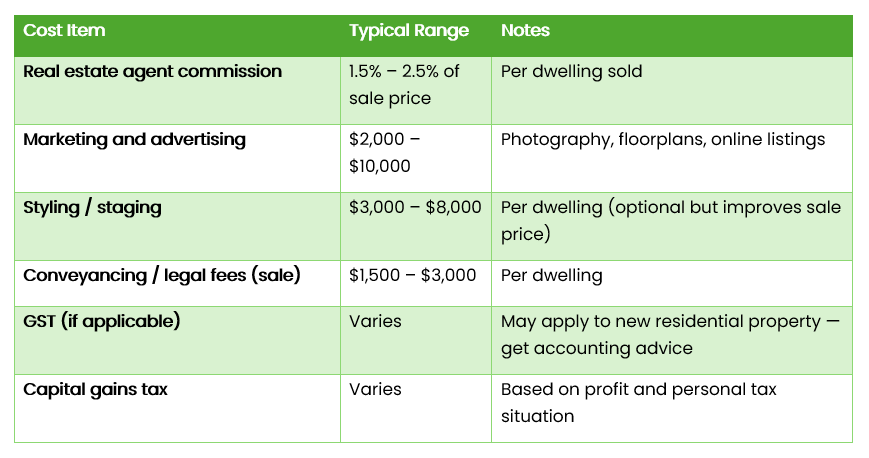Select the profit and personal tax situation note
The image size is (869, 458).
[638, 403]
